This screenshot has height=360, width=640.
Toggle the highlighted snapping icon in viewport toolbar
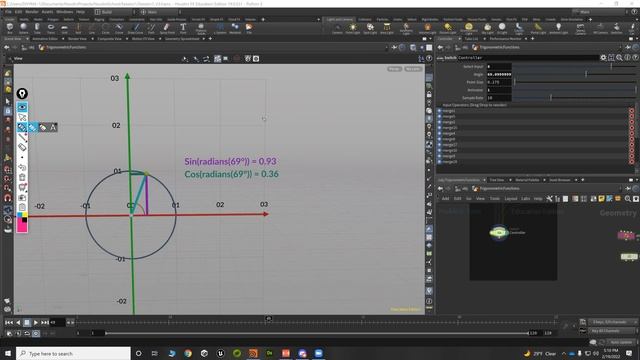[x=218, y=59]
